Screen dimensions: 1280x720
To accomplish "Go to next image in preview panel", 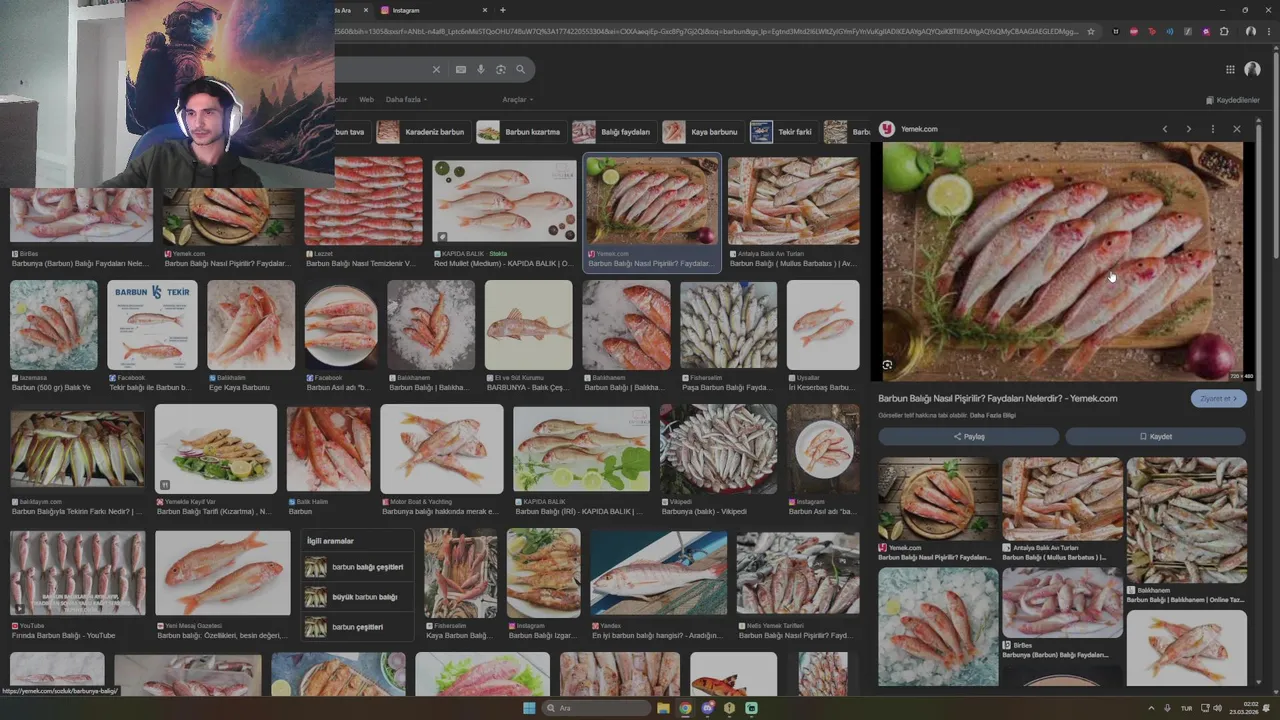I will click(x=1188, y=129).
